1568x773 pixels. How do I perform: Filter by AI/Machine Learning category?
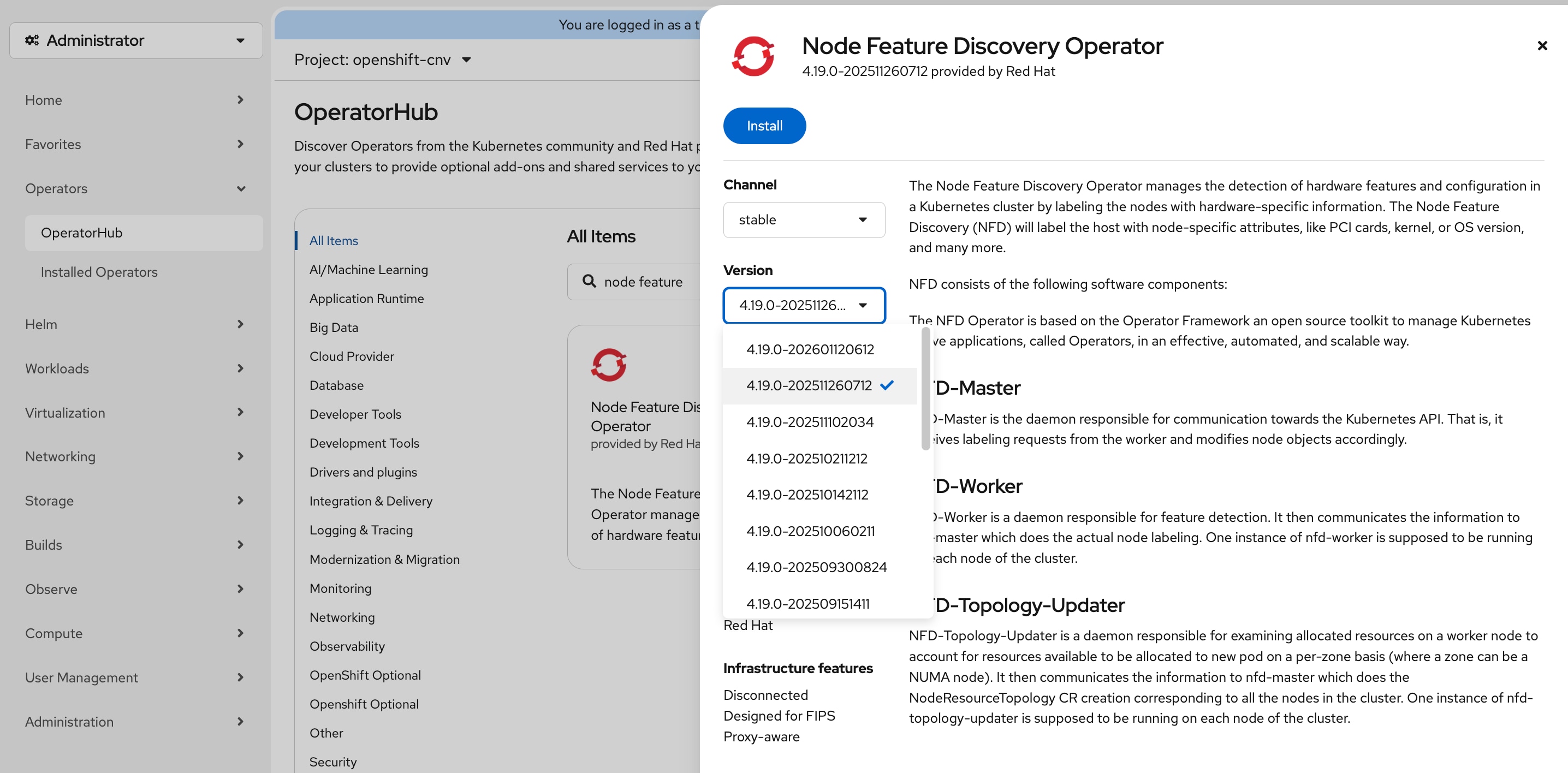369,270
